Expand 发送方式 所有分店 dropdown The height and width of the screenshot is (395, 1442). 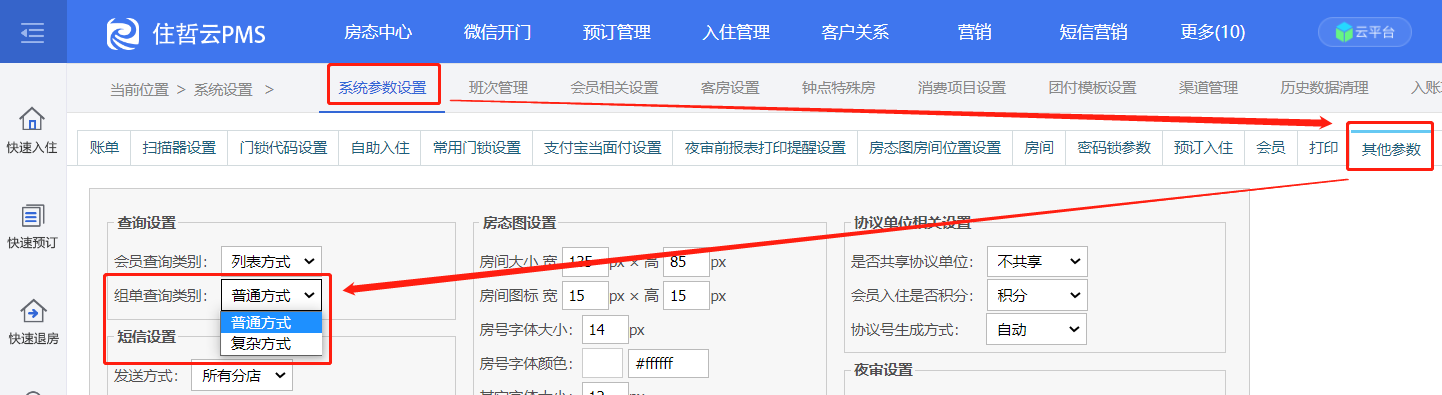242,376
